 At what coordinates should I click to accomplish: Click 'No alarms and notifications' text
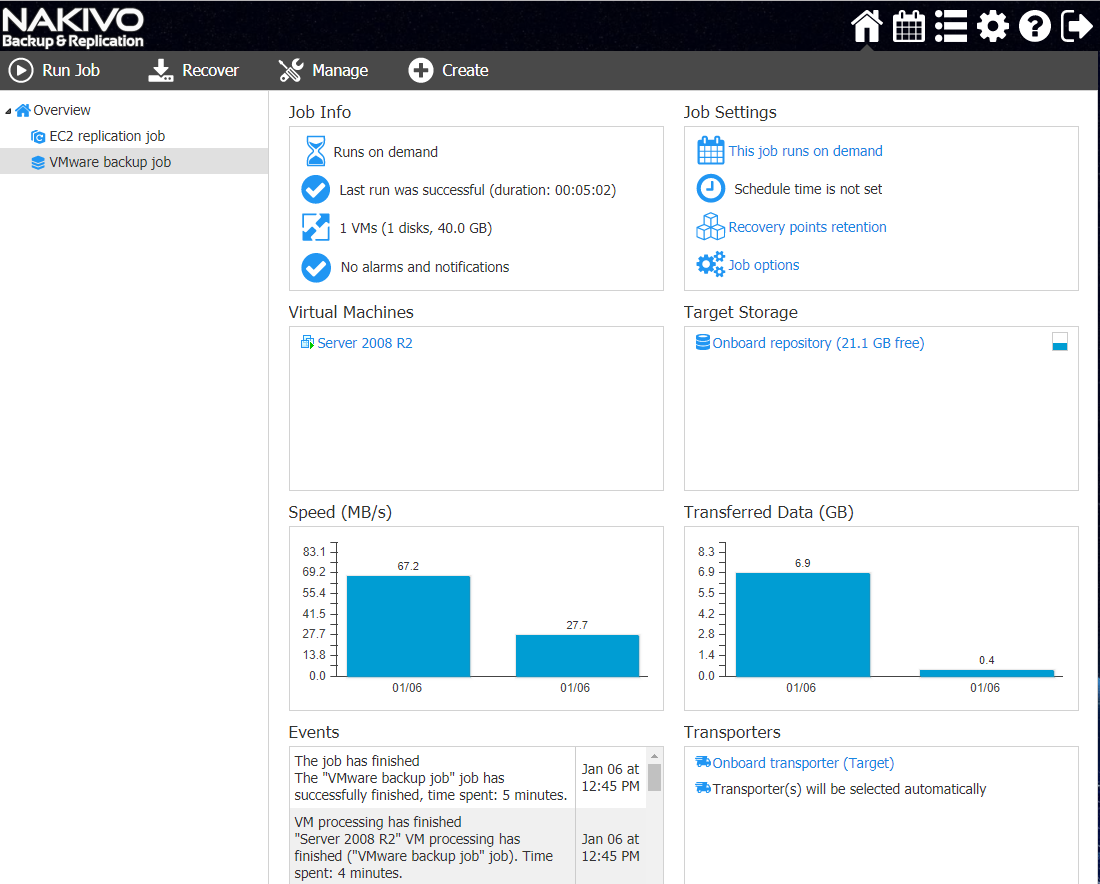[x=425, y=267]
